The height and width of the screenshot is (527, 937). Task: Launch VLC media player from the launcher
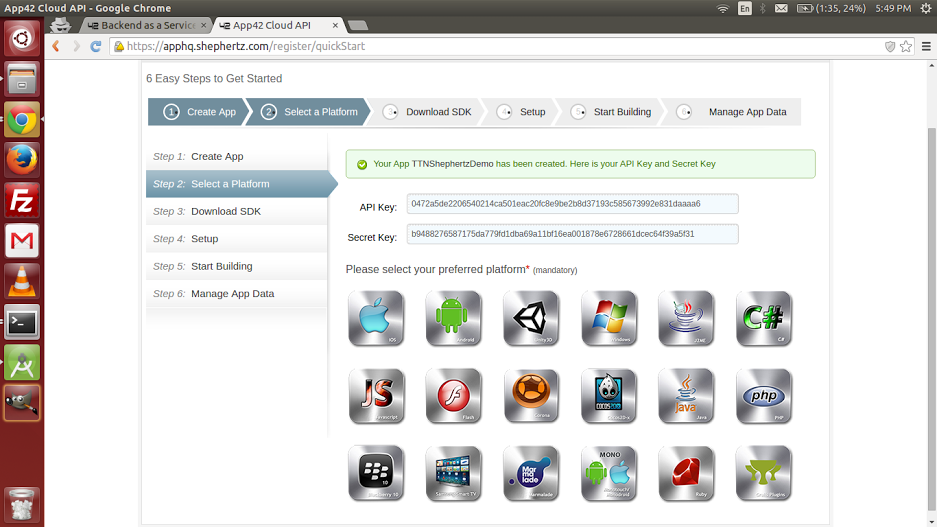click(x=22, y=281)
